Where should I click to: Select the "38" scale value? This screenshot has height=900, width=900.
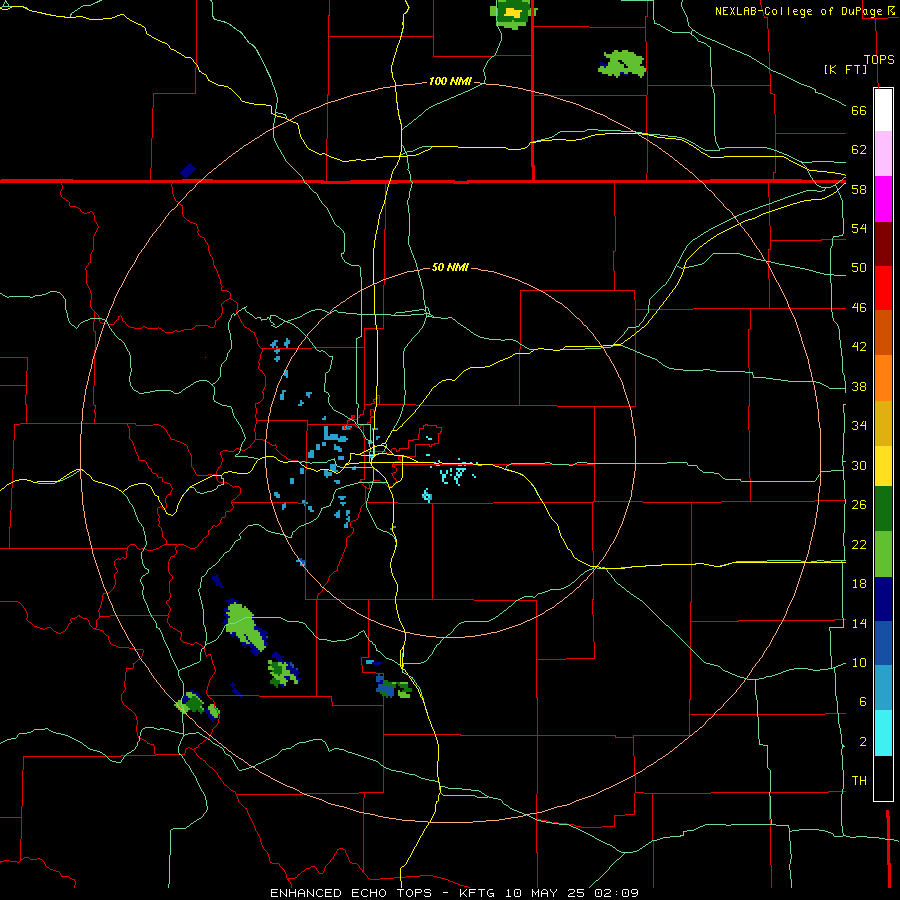[859, 386]
